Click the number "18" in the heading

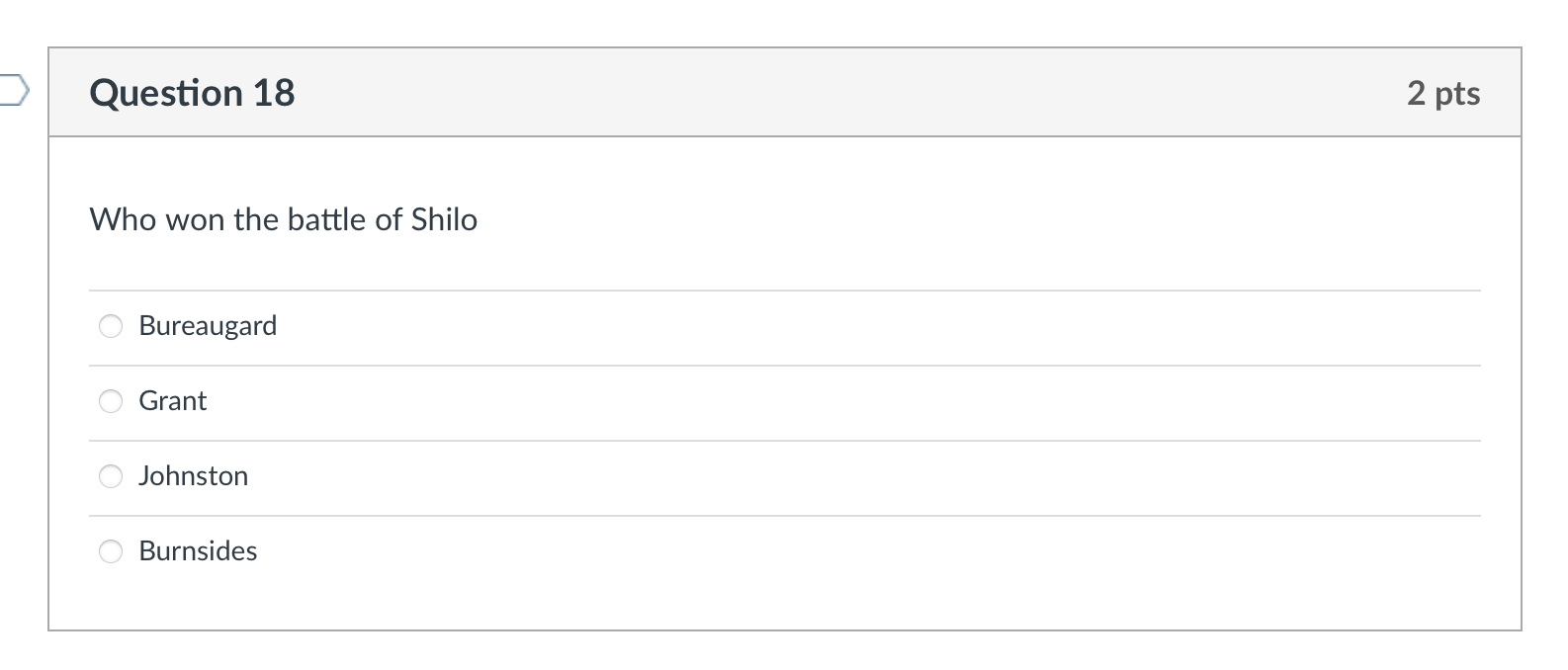pyautogui.click(x=274, y=93)
